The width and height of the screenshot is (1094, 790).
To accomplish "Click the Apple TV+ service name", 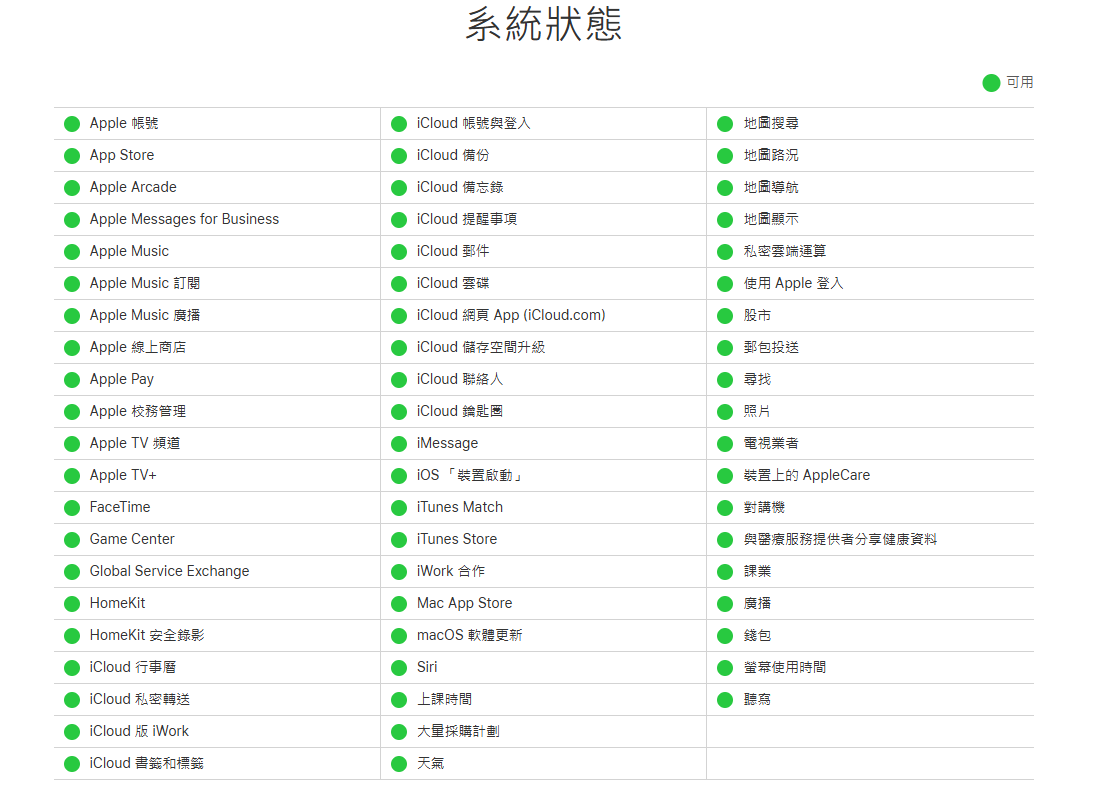I will [123, 475].
